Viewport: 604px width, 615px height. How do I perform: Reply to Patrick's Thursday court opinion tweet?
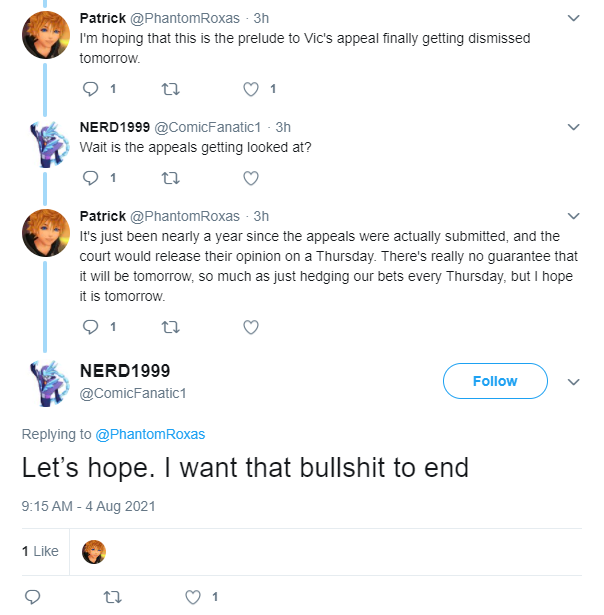91,327
